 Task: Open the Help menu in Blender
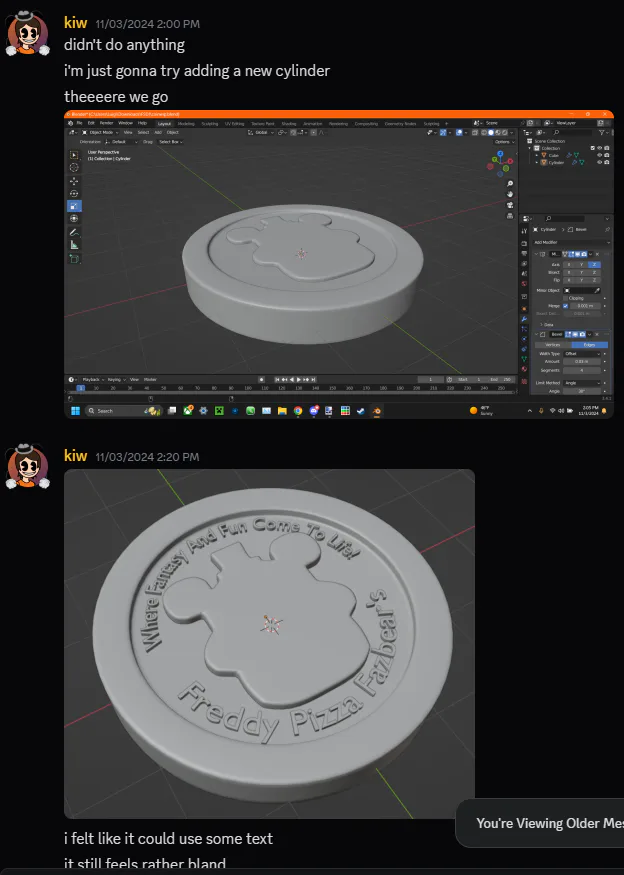point(142,123)
